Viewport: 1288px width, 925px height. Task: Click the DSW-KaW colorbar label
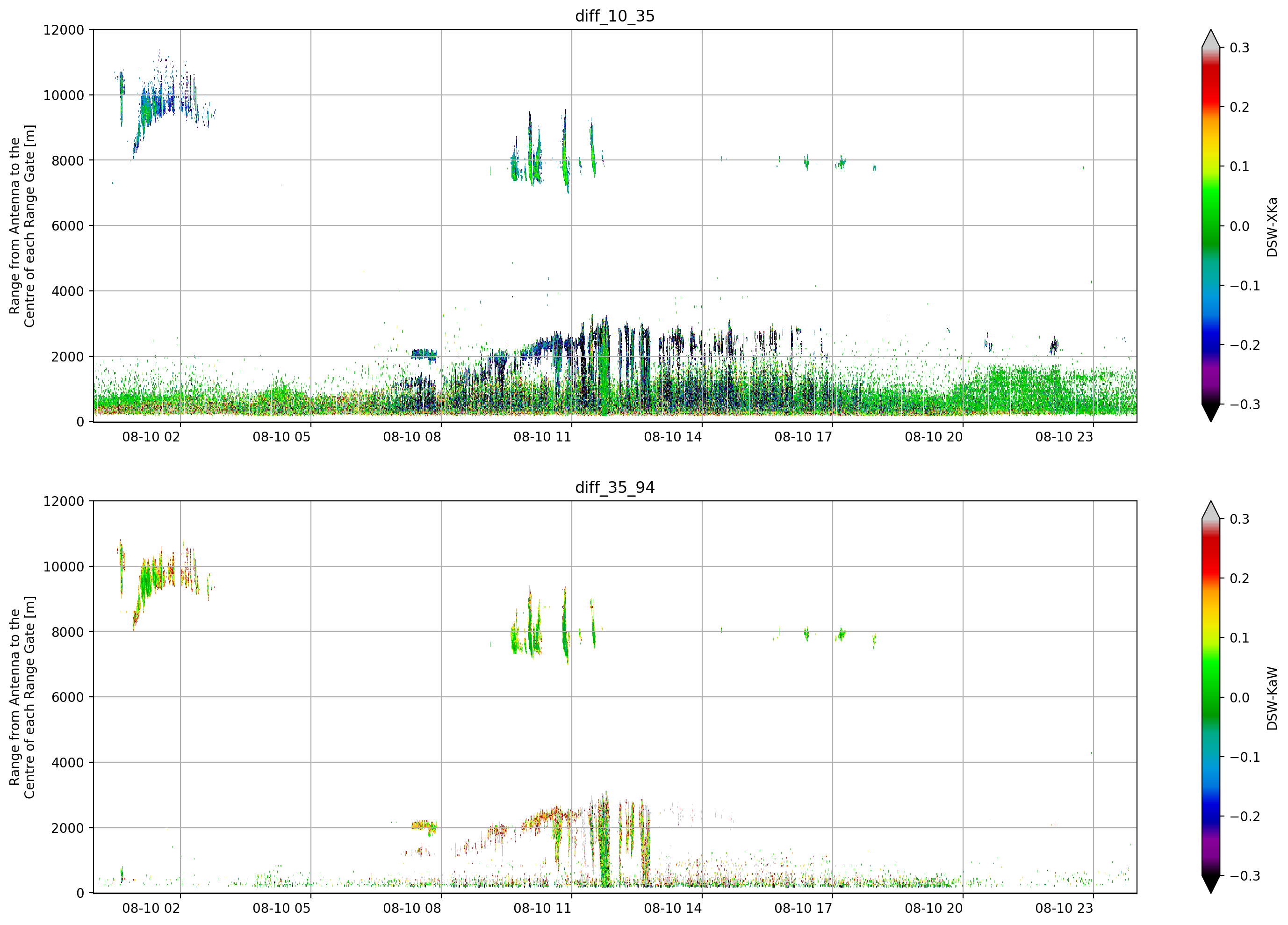click(x=1272, y=698)
